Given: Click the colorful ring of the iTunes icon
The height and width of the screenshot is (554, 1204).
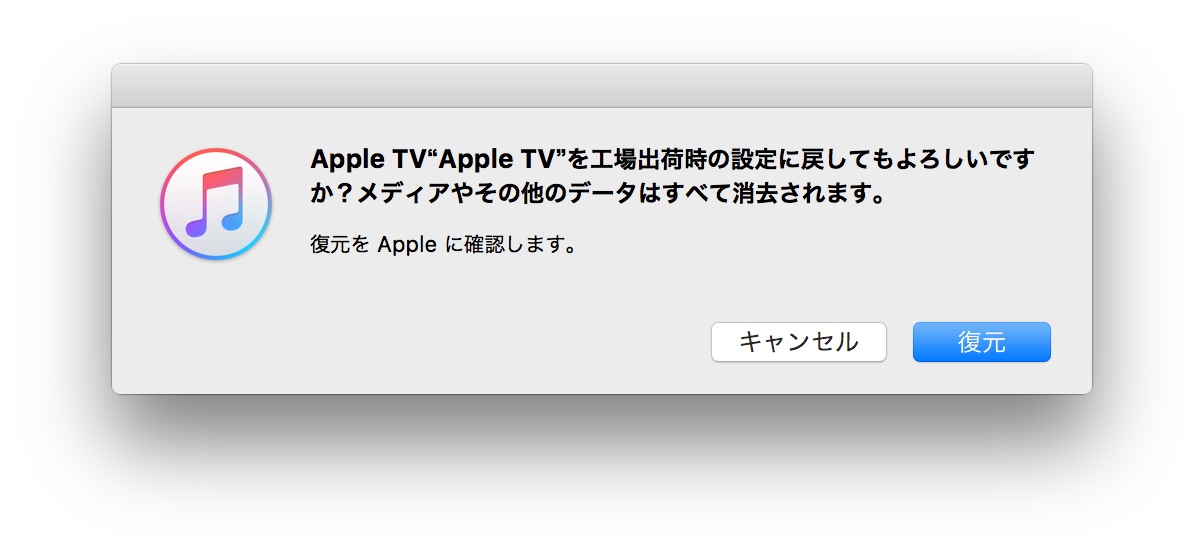Looking at the screenshot, I should click(217, 152).
